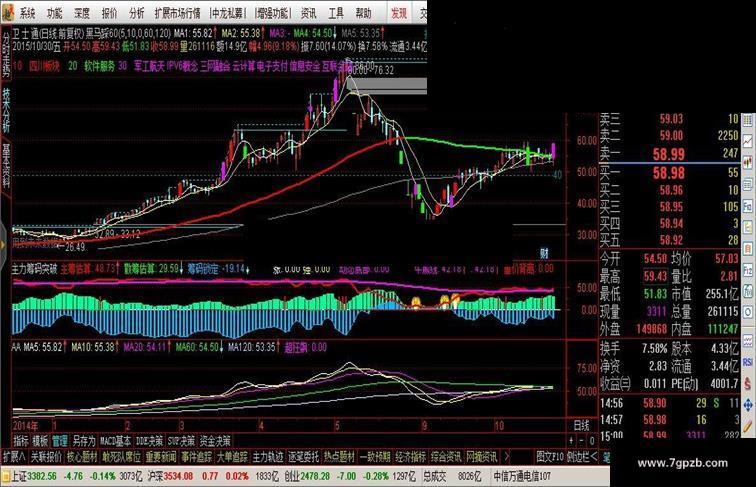
Task: Open the 敢死队席位 tab
Action: pos(122,456)
